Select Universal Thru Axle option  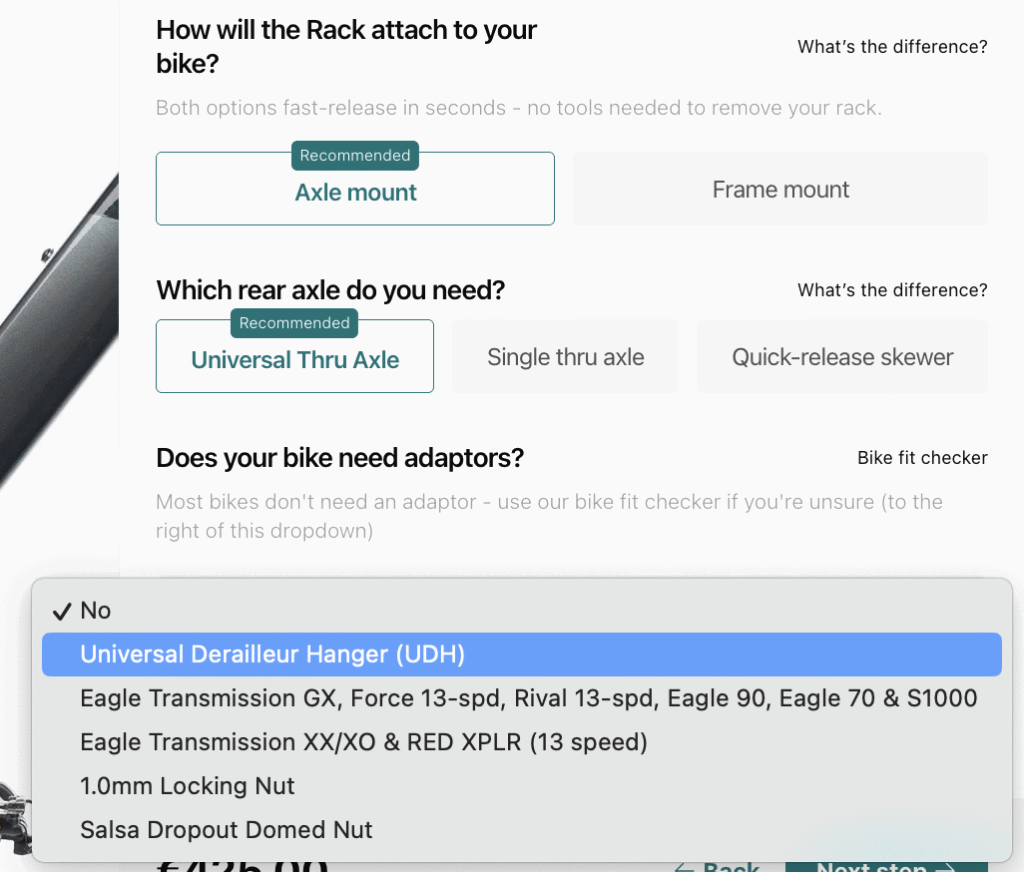coord(295,360)
